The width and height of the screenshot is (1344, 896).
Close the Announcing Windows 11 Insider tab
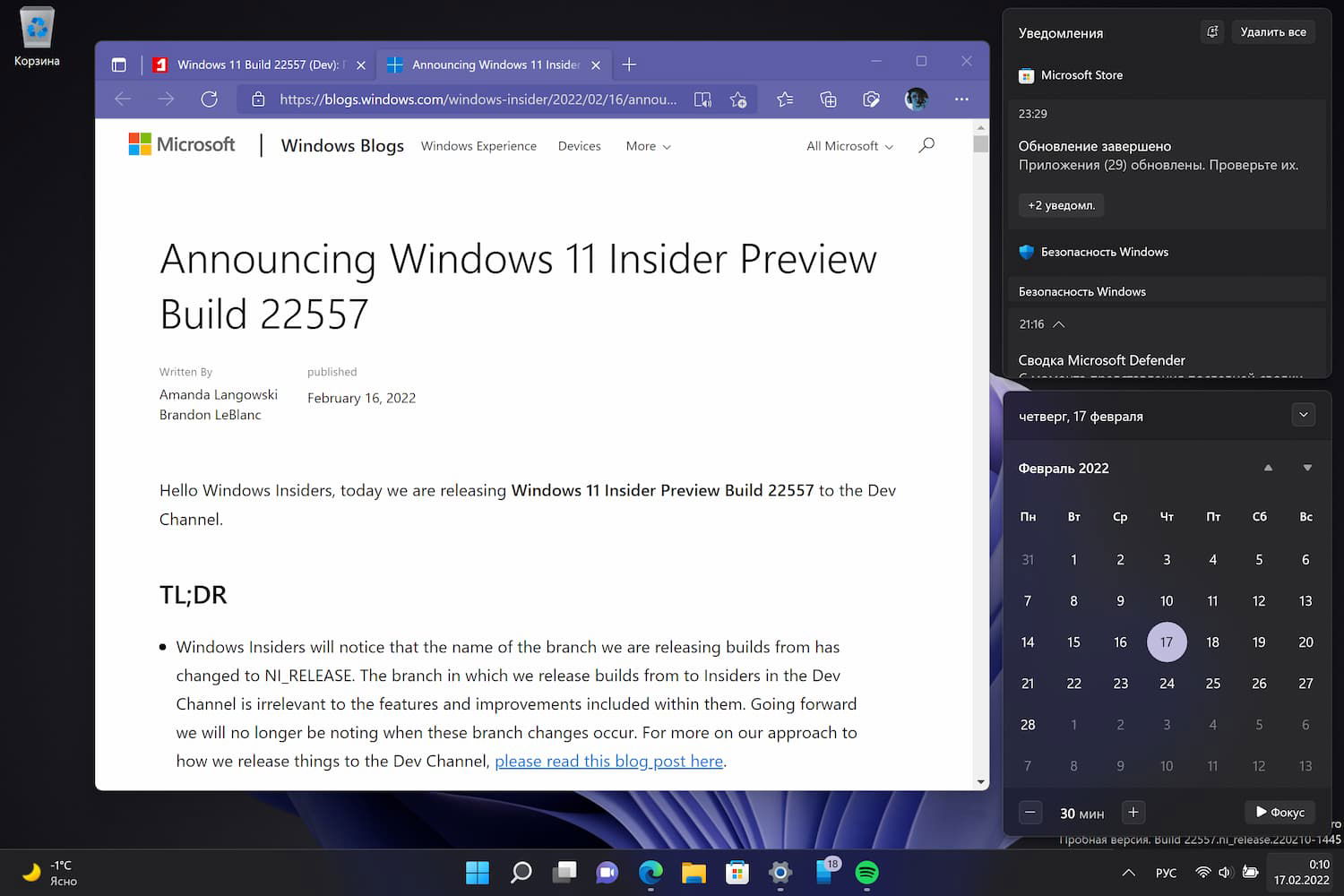pos(596,65)
